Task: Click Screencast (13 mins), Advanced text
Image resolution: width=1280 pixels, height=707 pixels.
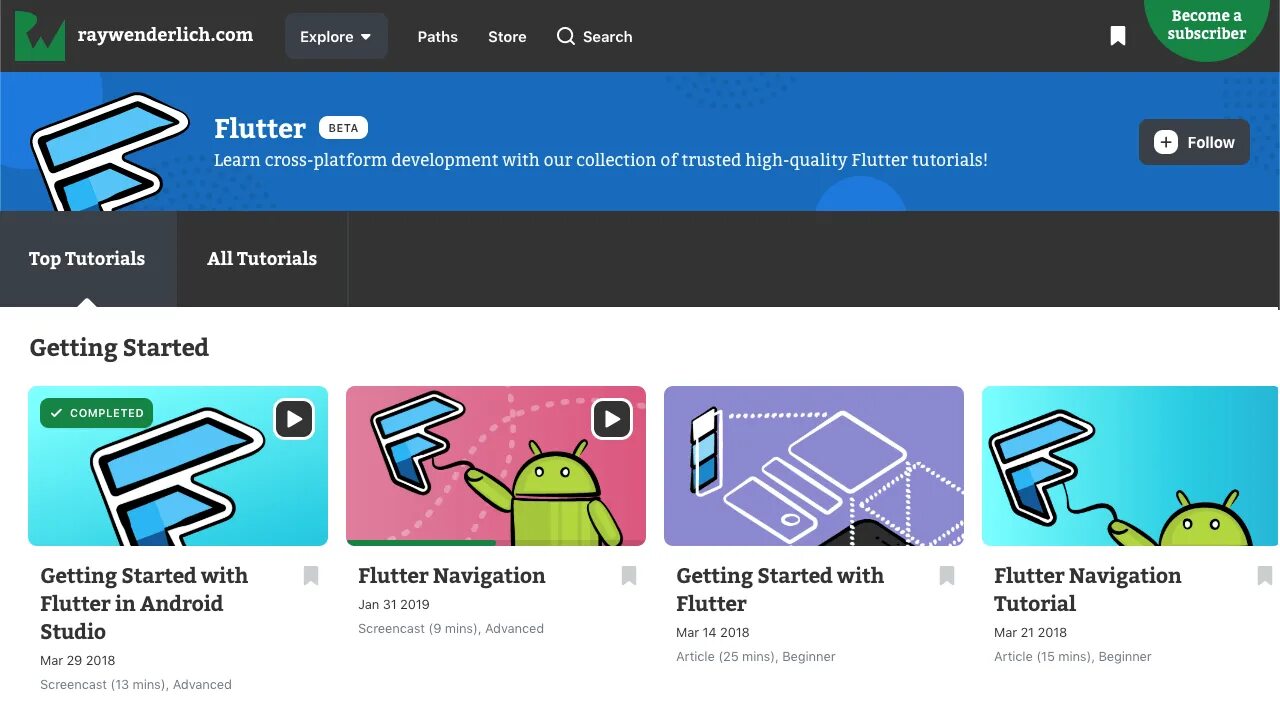Action: pyautogui.click(x=136, y=685)
